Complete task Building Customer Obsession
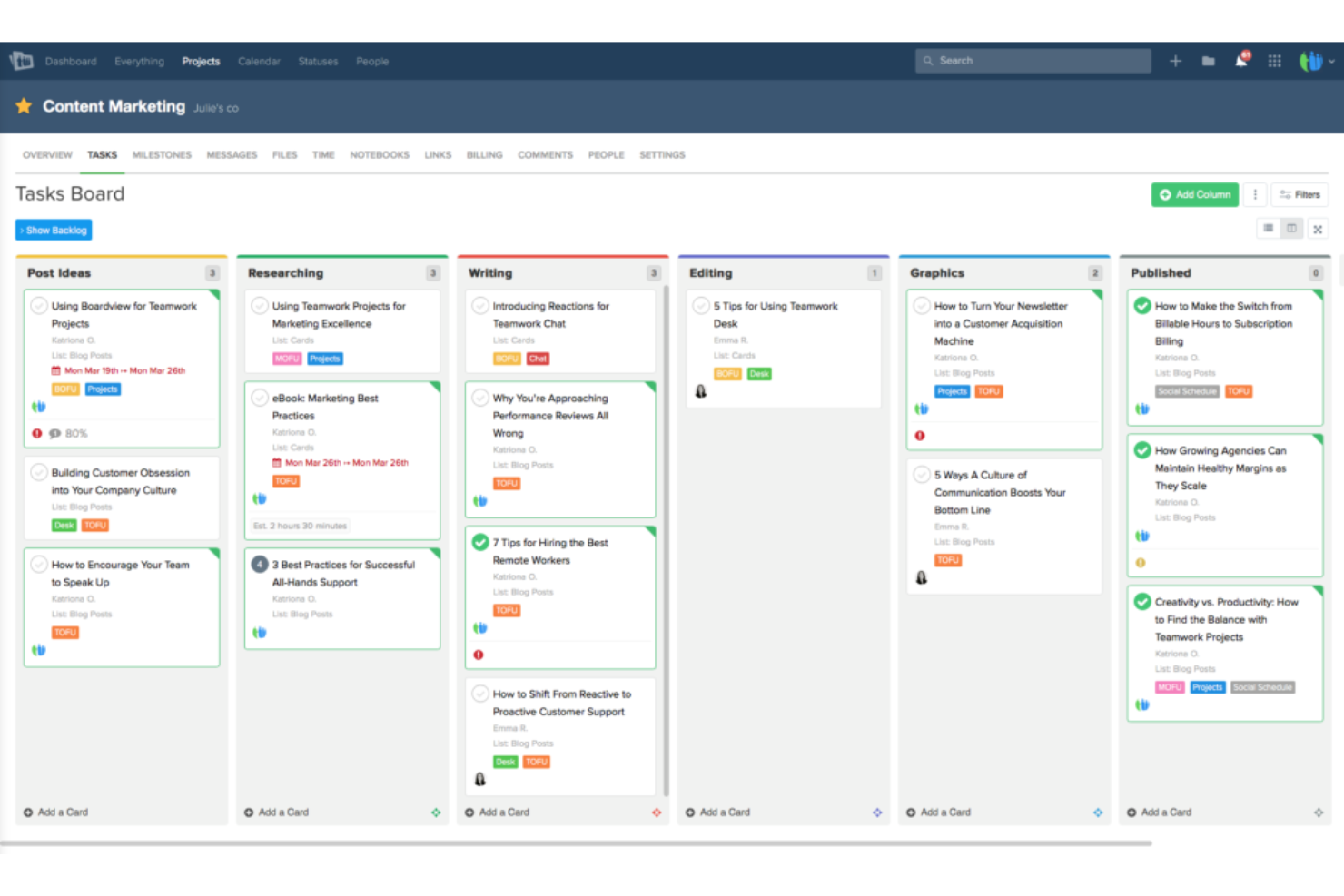Screen dimensions: 1344x896 click(39, 472)
